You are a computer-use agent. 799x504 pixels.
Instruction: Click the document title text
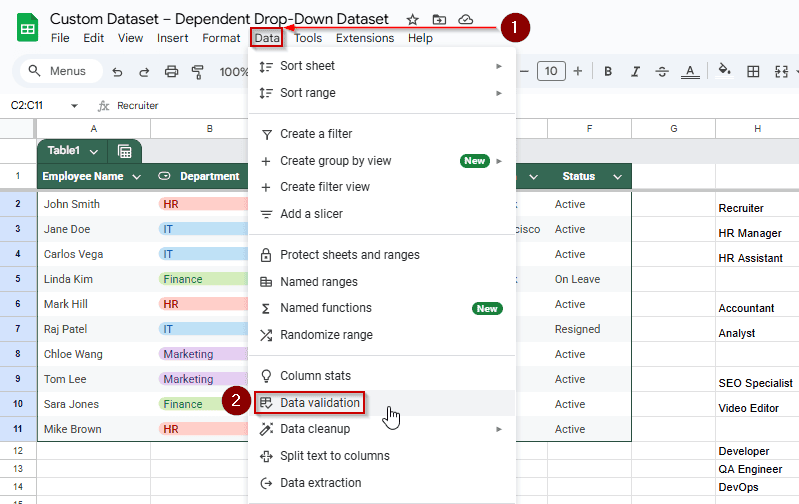click(x=219, y=19)
